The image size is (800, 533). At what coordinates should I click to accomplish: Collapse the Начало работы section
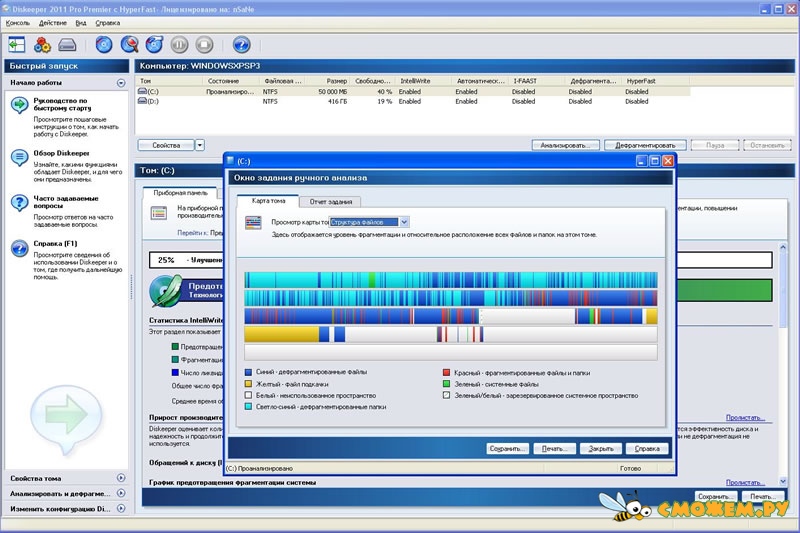tap(121, 83)
